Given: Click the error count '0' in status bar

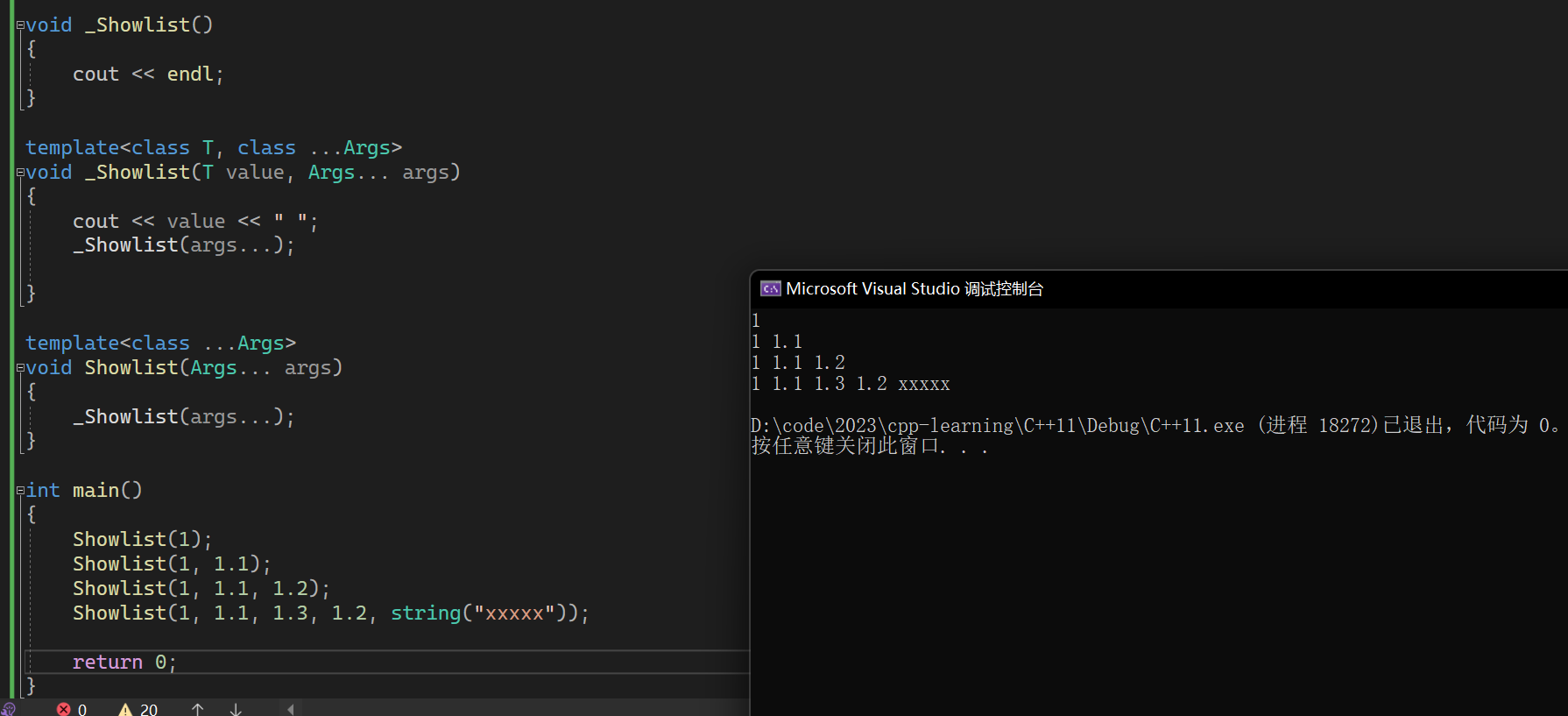Looking at the screenshot, I should [x=82, y=710].
